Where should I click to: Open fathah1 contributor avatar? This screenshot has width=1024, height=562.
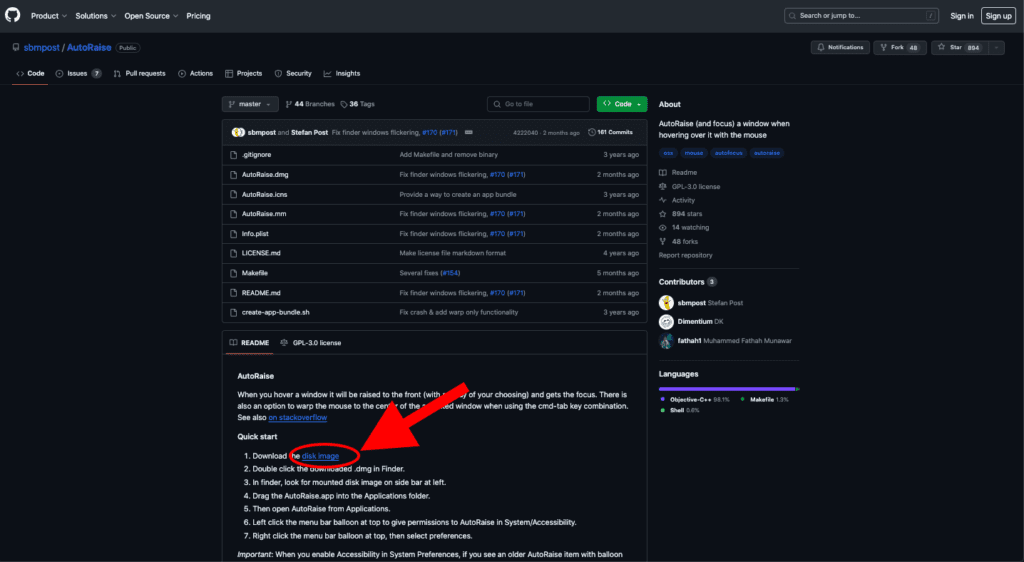click(x=666, y=341)
